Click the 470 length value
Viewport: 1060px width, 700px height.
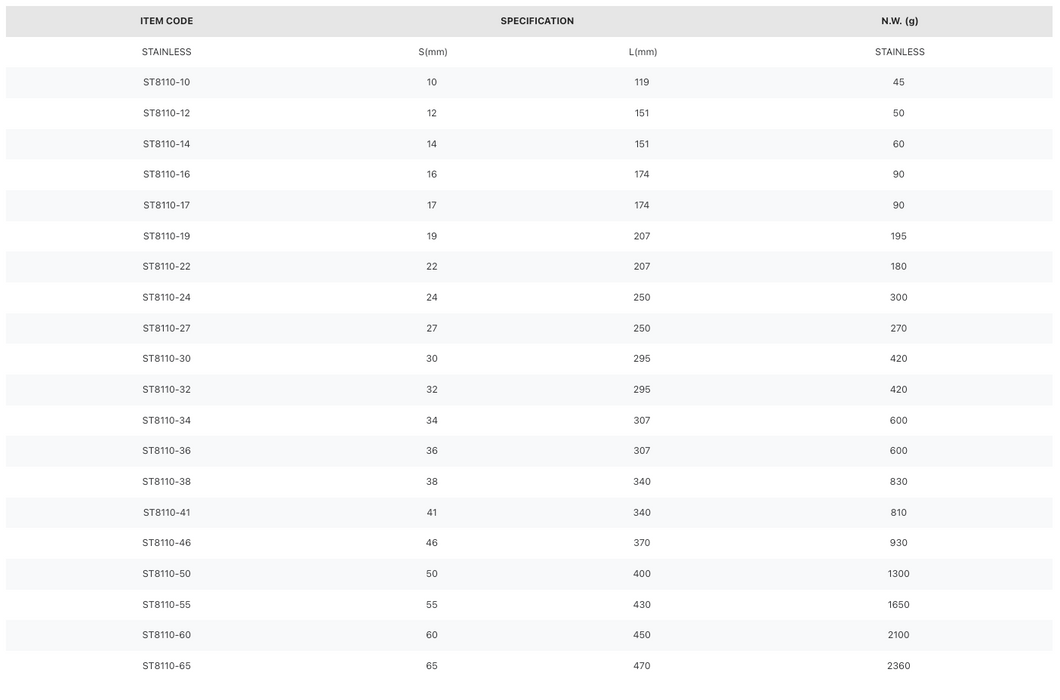(x=642, y=666)
